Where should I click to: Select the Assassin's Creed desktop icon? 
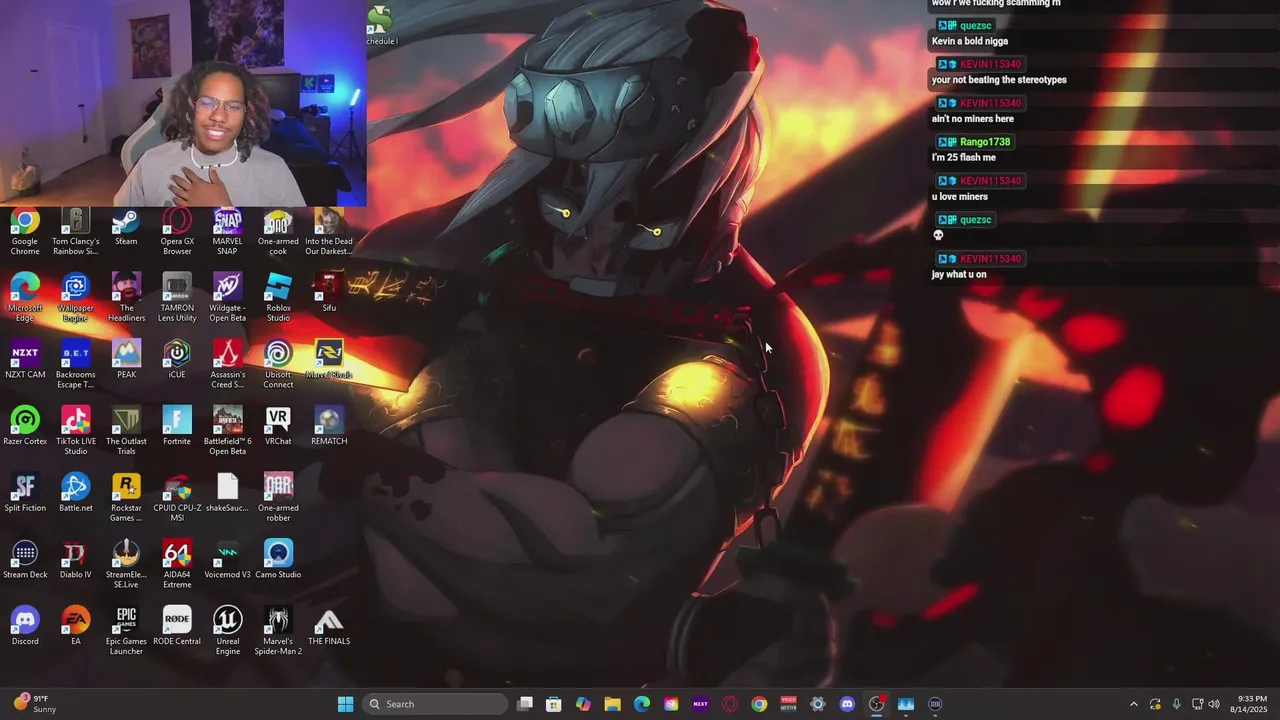(x=228, y=366)
